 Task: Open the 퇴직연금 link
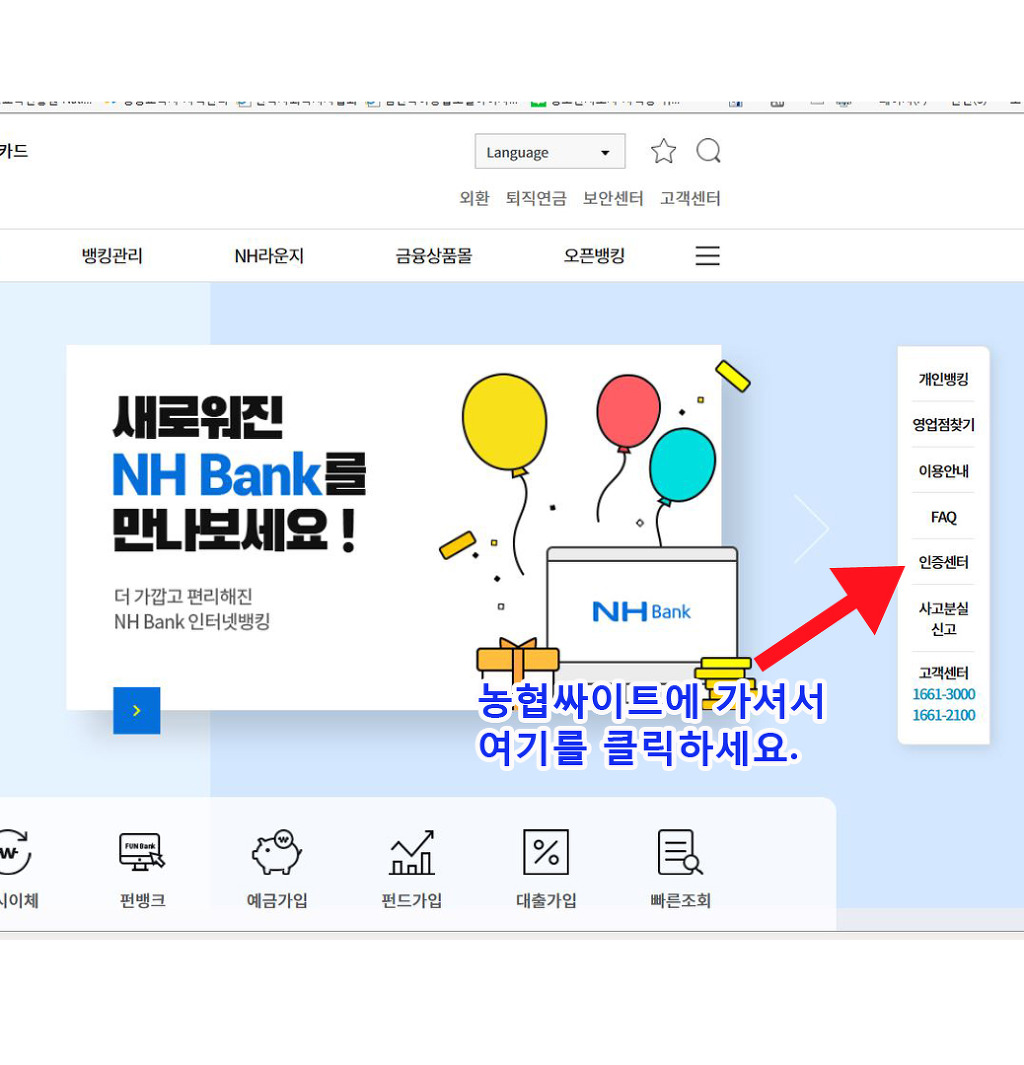click(x=536, y=198)
